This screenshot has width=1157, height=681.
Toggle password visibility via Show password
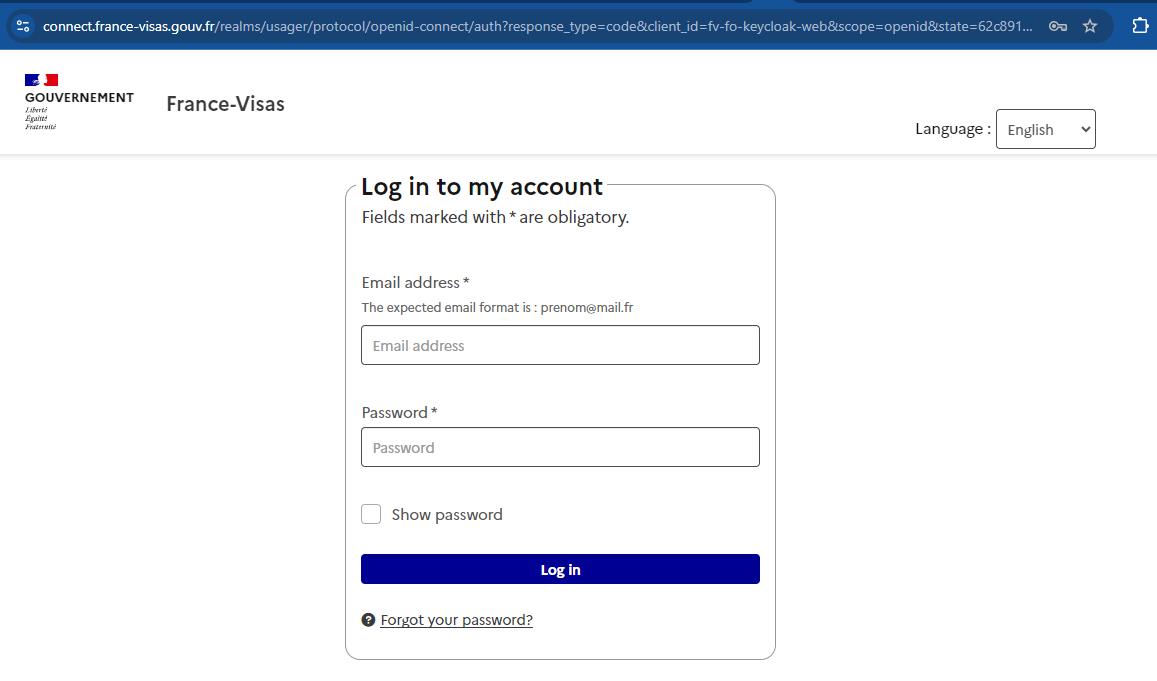[x=371, y=514]
